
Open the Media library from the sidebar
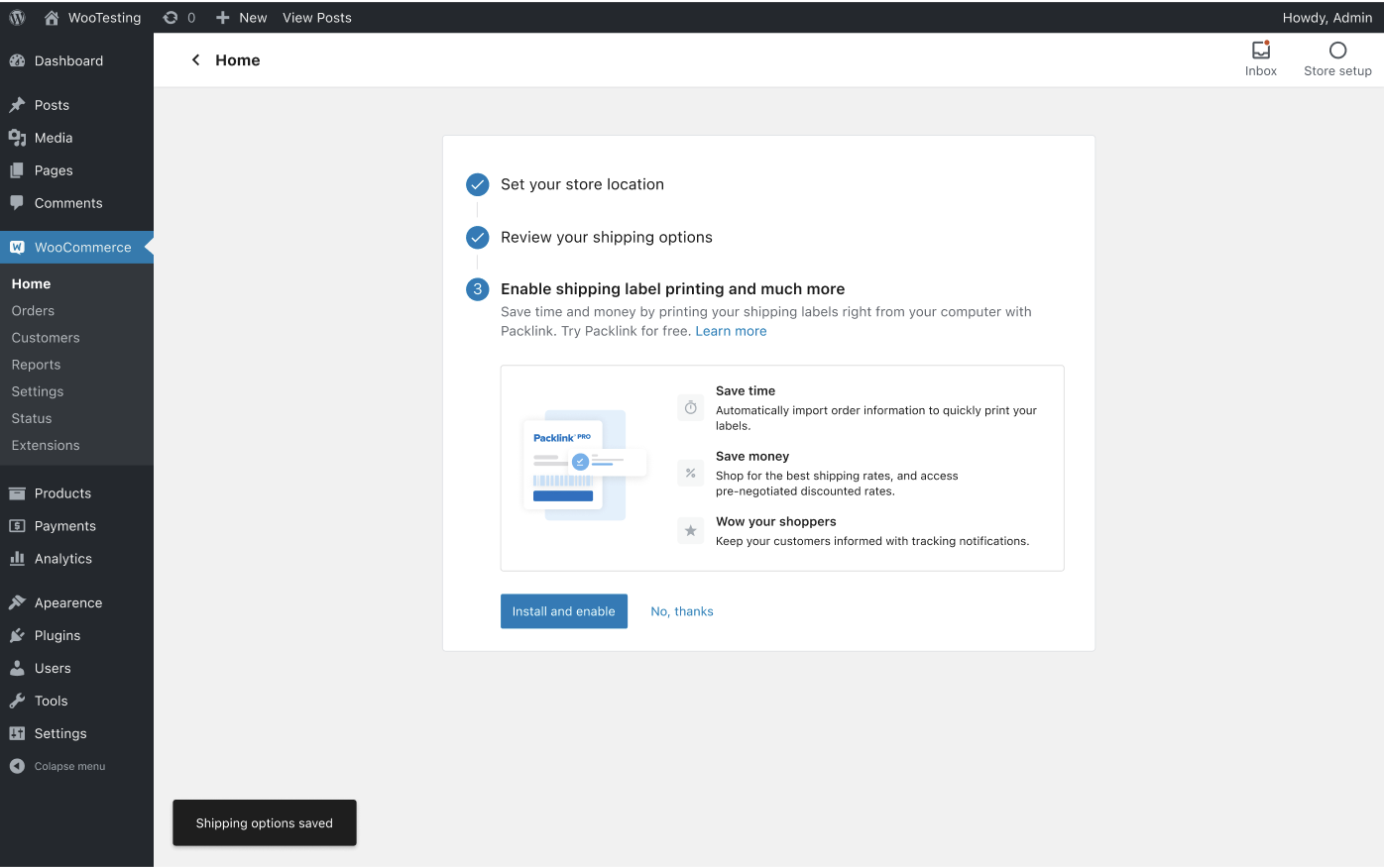point(53,137)
